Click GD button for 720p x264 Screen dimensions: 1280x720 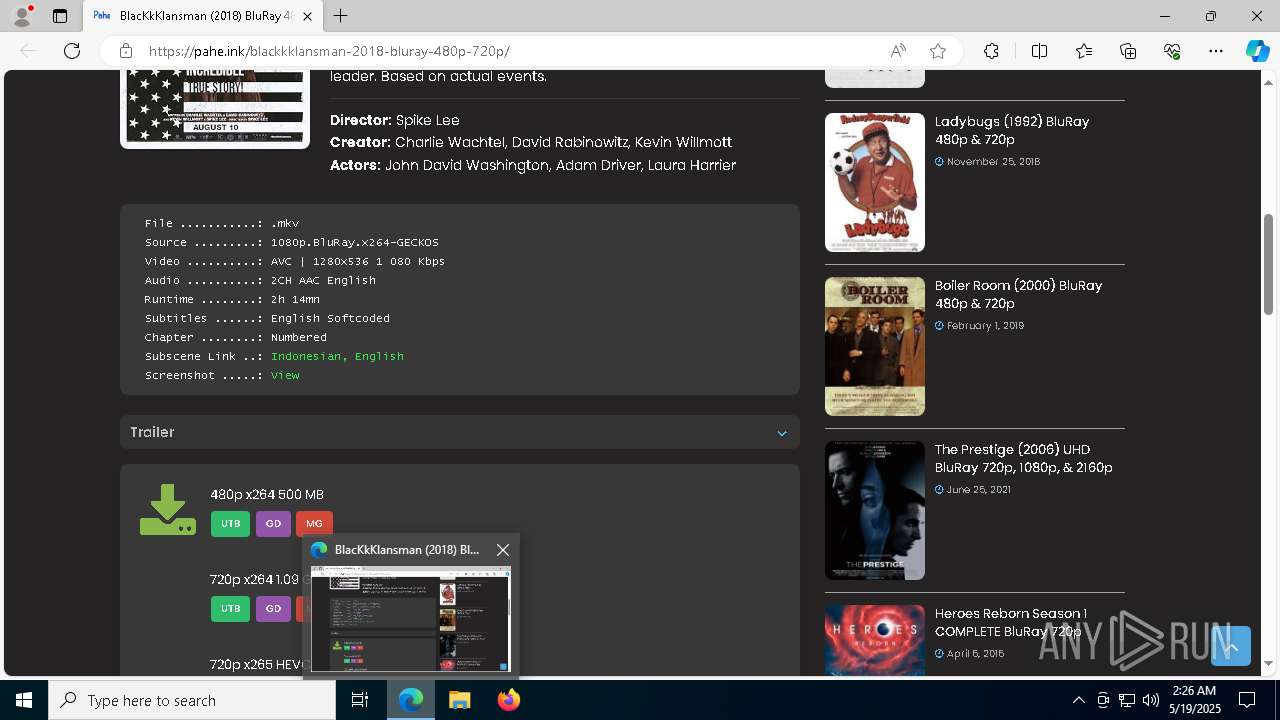coord(273,608)
